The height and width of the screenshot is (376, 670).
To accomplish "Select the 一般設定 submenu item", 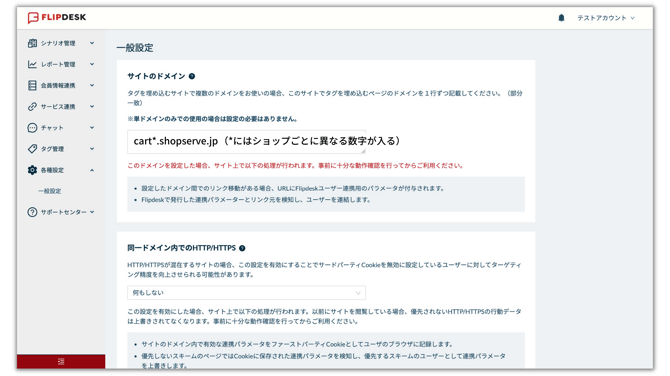I will pyautogui.click(x=50, y=191).
